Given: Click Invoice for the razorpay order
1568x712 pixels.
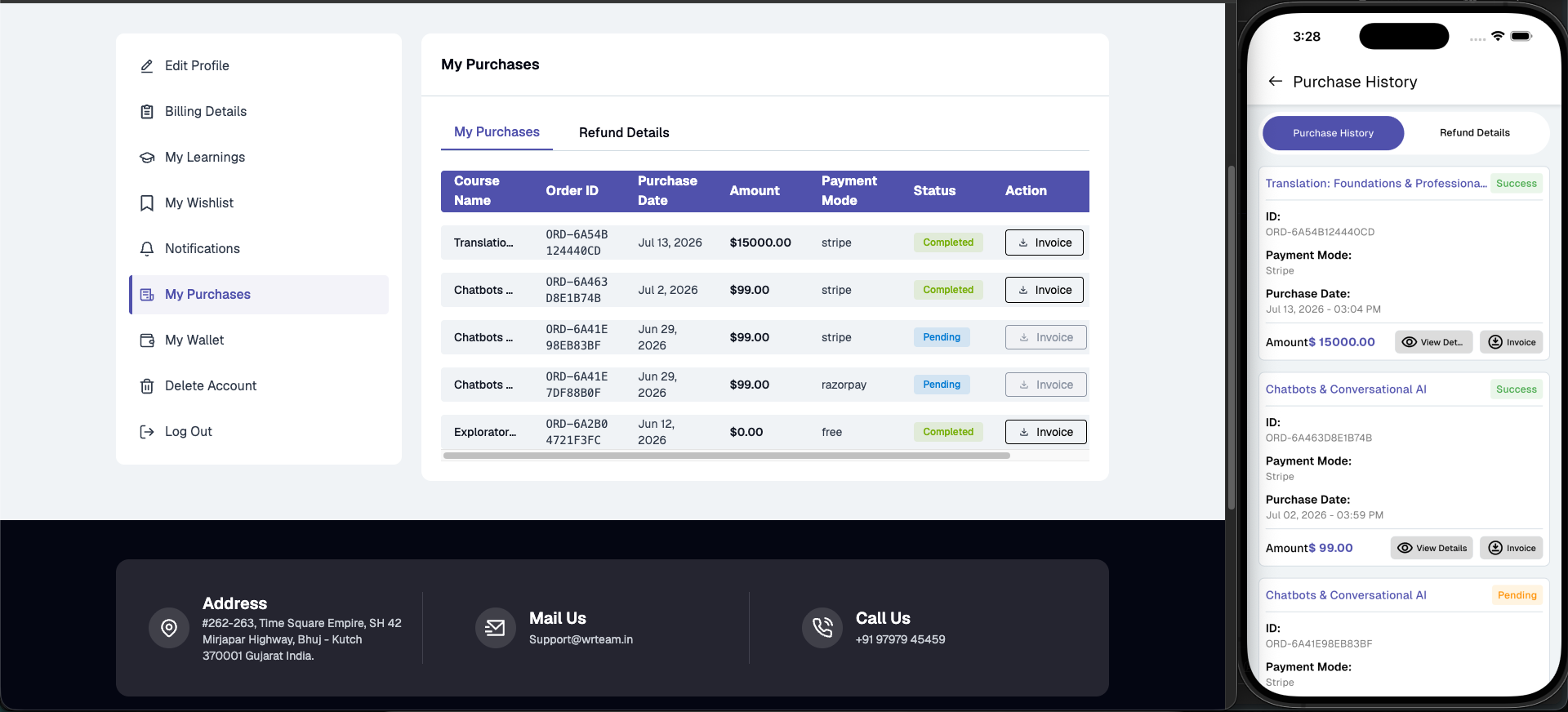Looking at the screenshot, I should point(1046,385).
